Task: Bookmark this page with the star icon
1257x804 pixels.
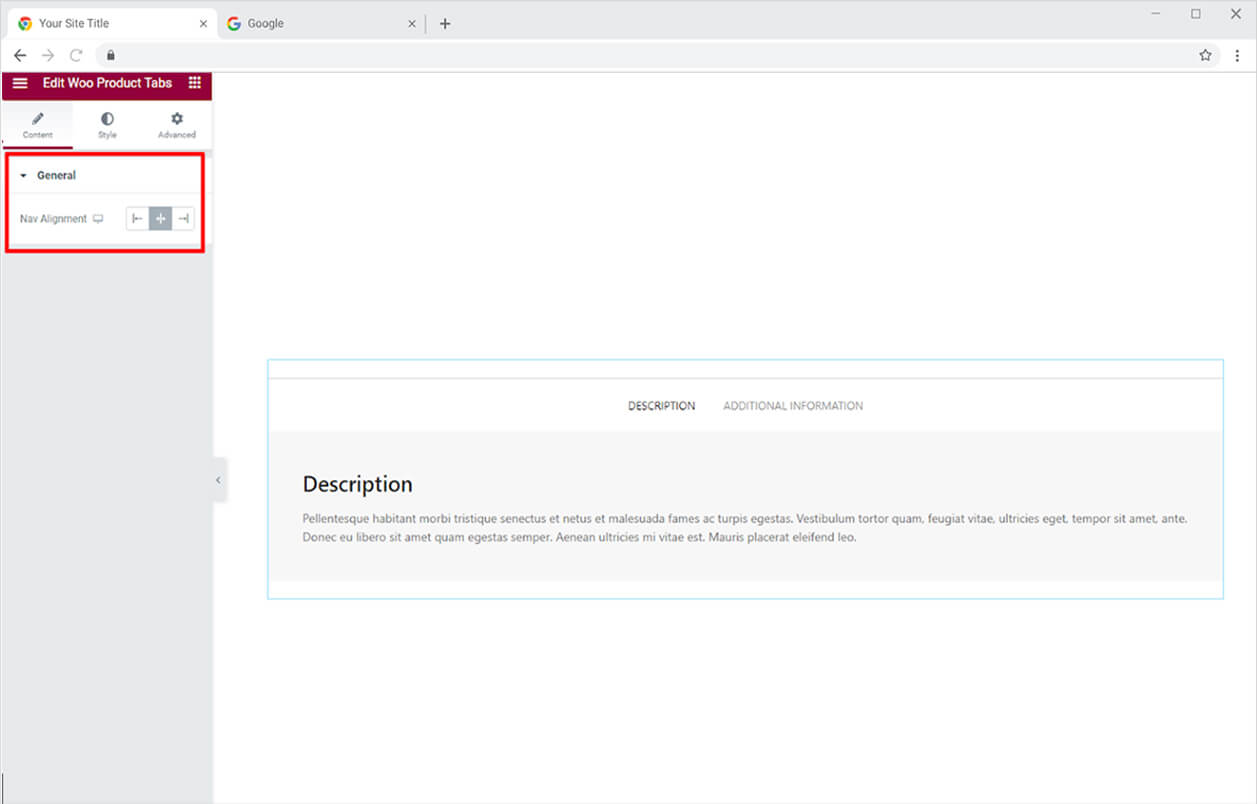Action: tap(1205, 55)
